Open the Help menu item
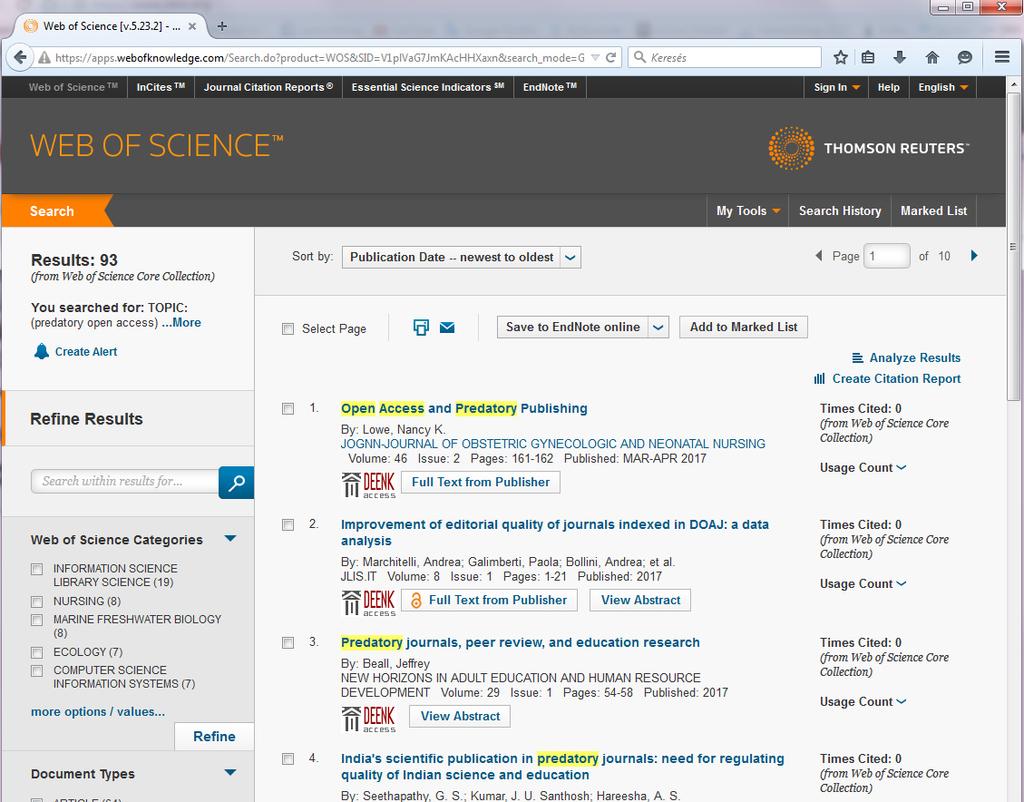Viewport: 1024px width, 802px height. click(x=888, y=87)
